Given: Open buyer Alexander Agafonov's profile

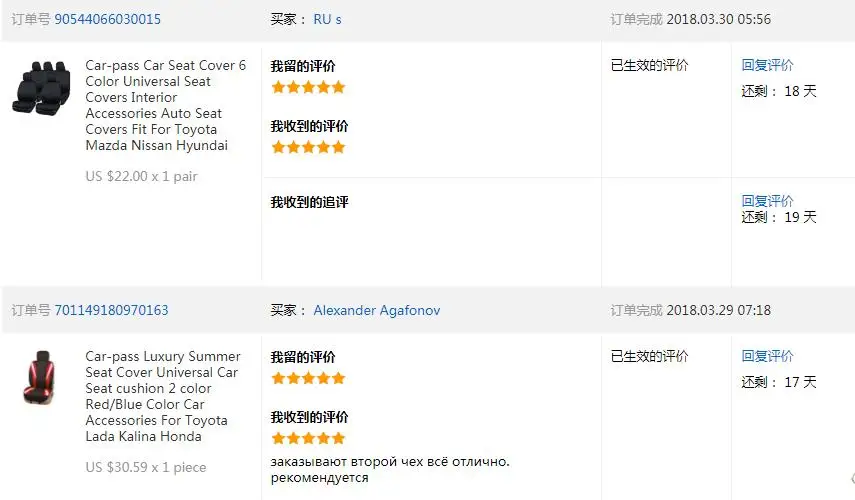Looking at the screenshot, I should (x=376, y=310).
